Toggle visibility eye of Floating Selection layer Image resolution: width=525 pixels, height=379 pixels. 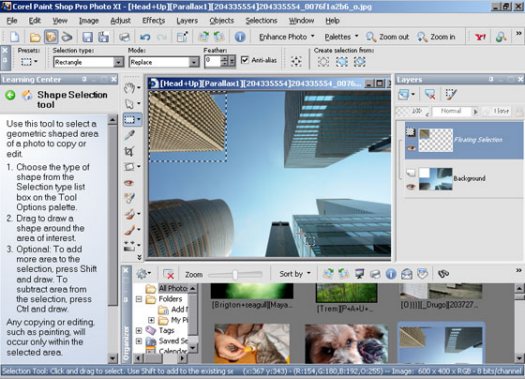[x=411, y=148]
